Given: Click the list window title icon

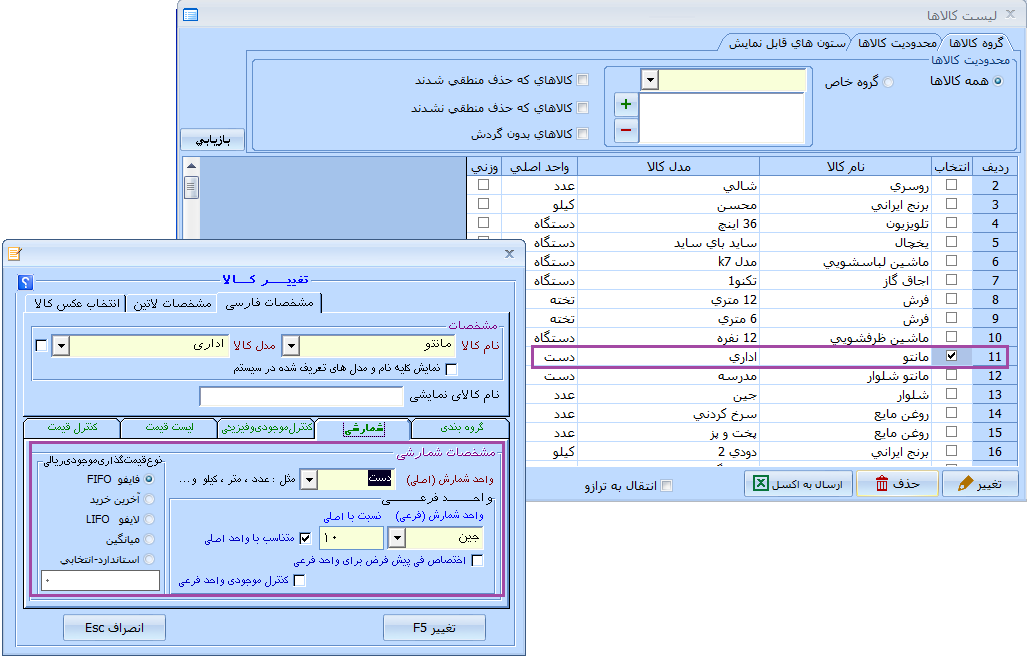Looking at the screenshot, I should click(191, 14).
